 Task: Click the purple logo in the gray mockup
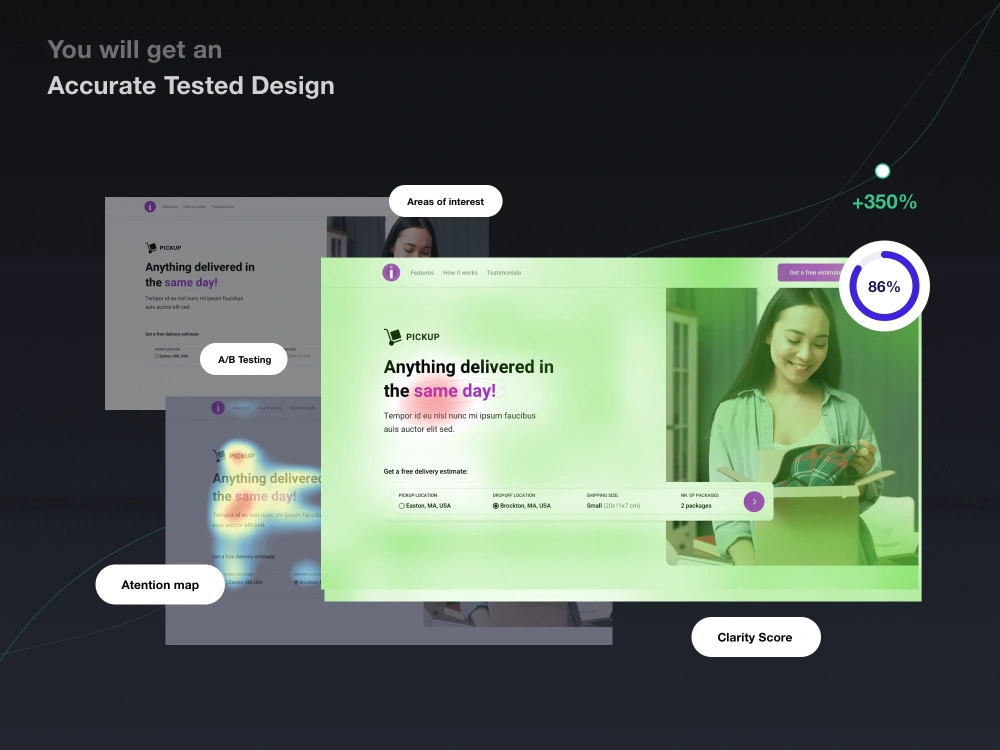(x=150, y=207)
